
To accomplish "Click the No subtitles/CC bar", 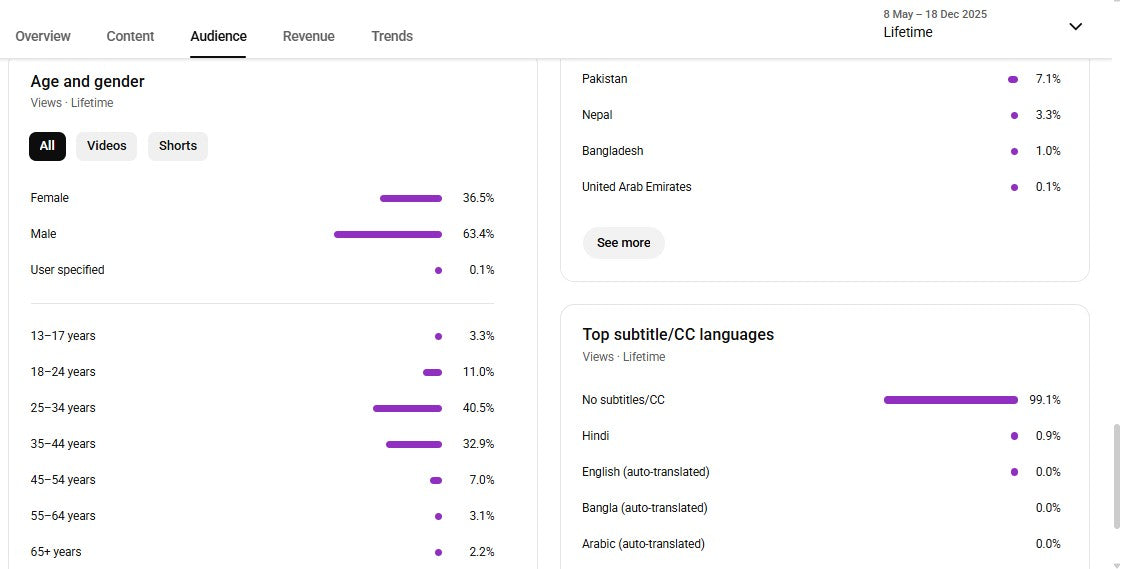I will (950, 400).
